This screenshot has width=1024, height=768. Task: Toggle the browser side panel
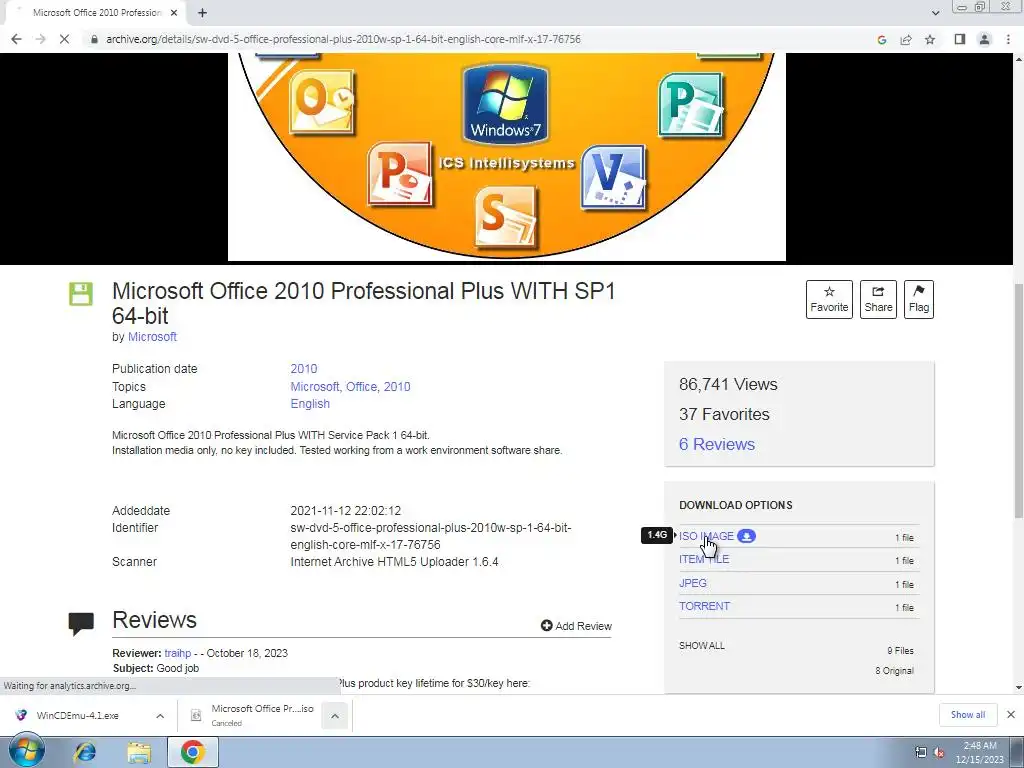959,39
